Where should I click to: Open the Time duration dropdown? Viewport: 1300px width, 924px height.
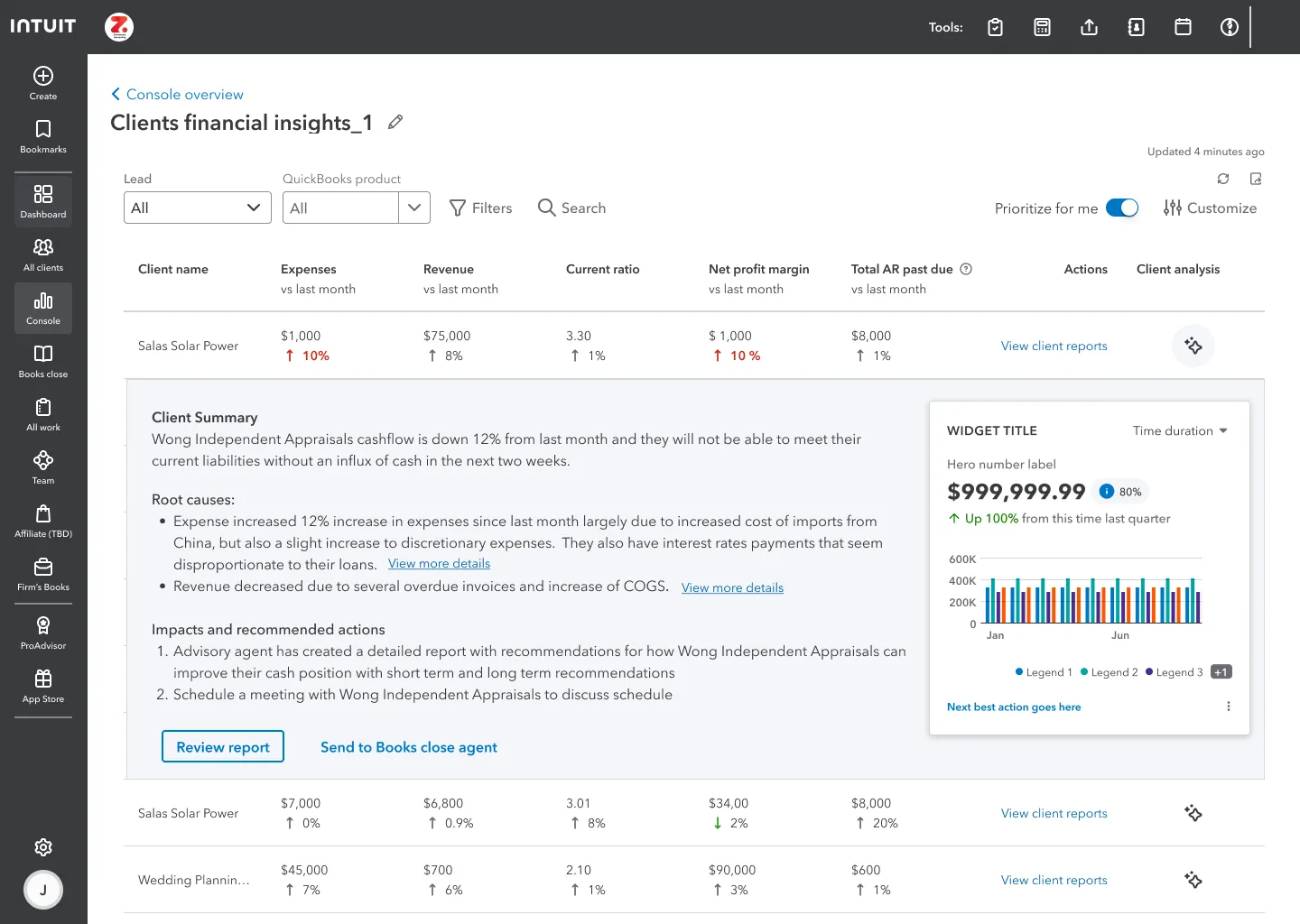click(x=1181, y=430)
